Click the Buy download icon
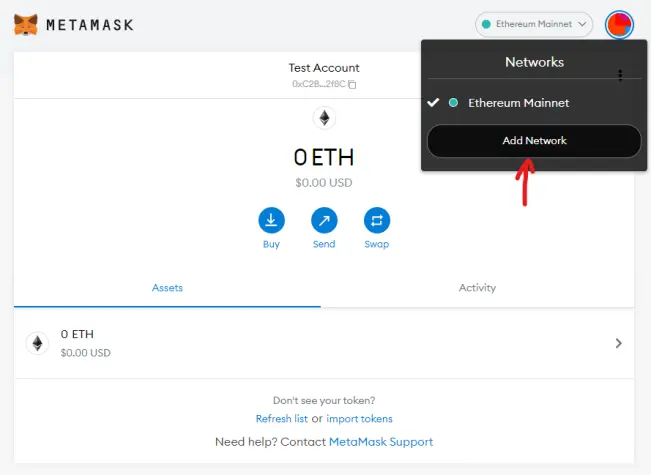651x475 pixels. click(271, 220)
